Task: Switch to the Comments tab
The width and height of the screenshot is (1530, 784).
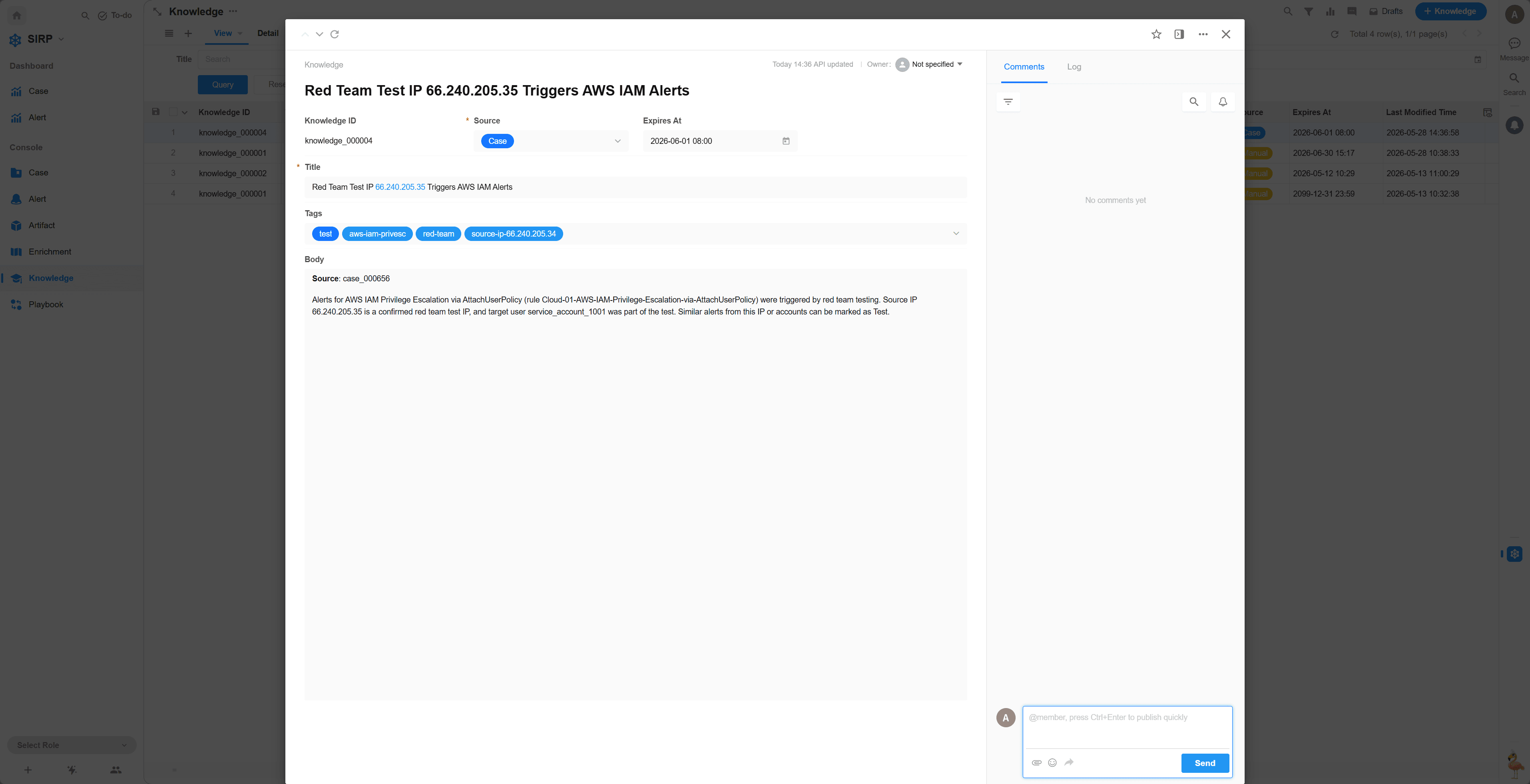Action: [x=1023, y=67]
